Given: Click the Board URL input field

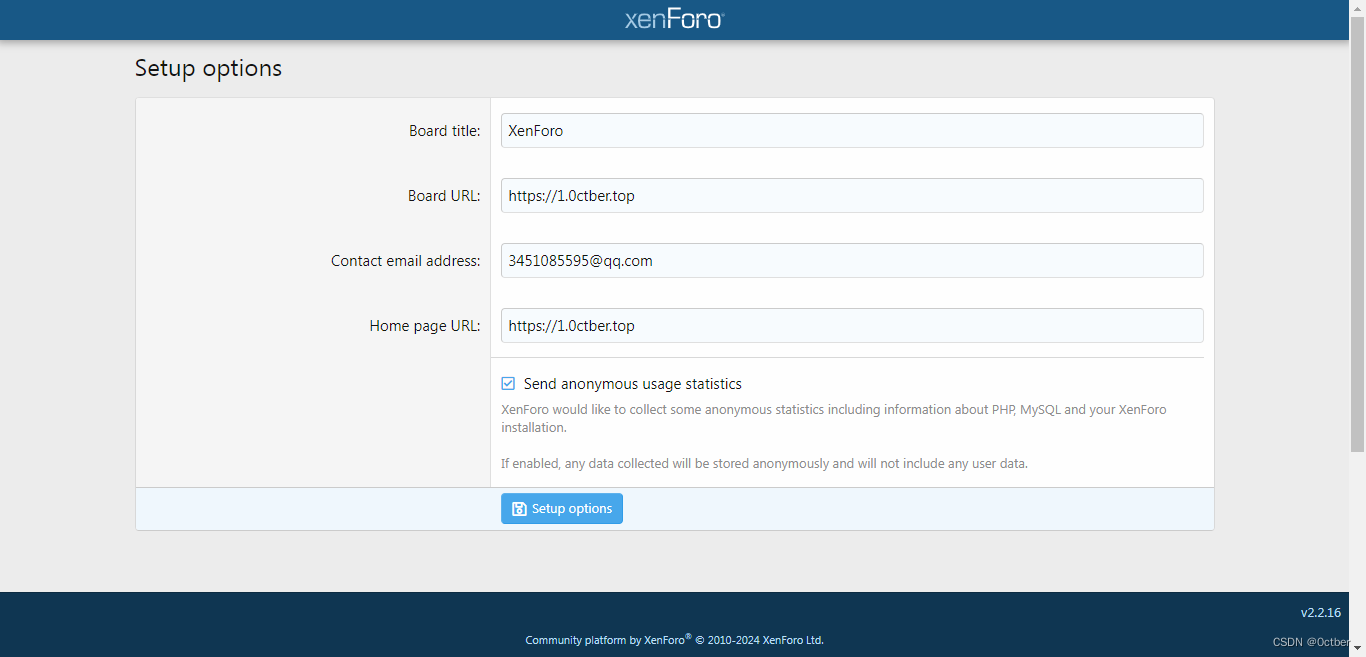Looking at the screenshot, I should 852,195.
